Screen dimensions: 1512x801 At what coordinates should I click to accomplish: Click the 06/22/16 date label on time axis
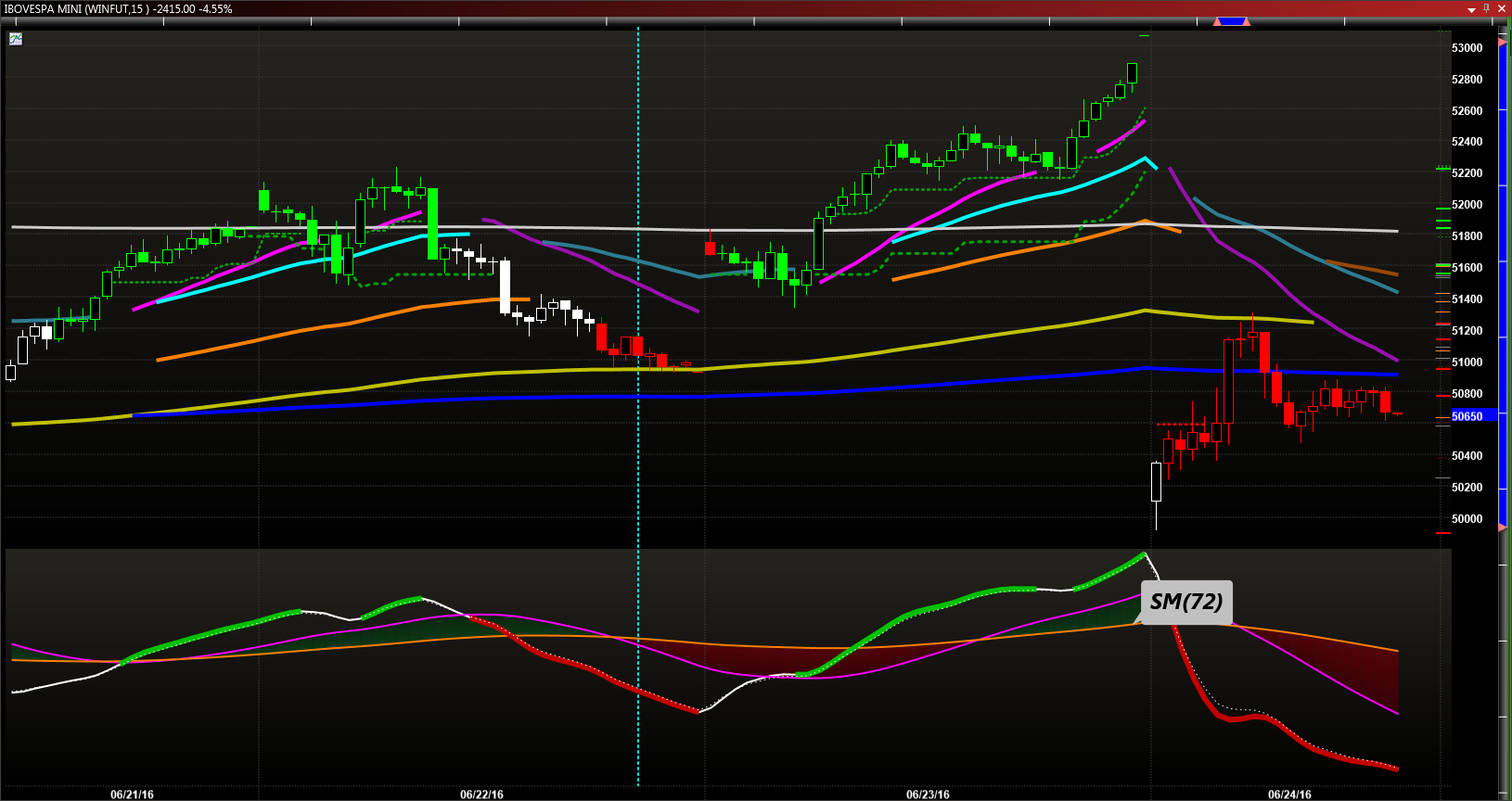tap(481, 795)
